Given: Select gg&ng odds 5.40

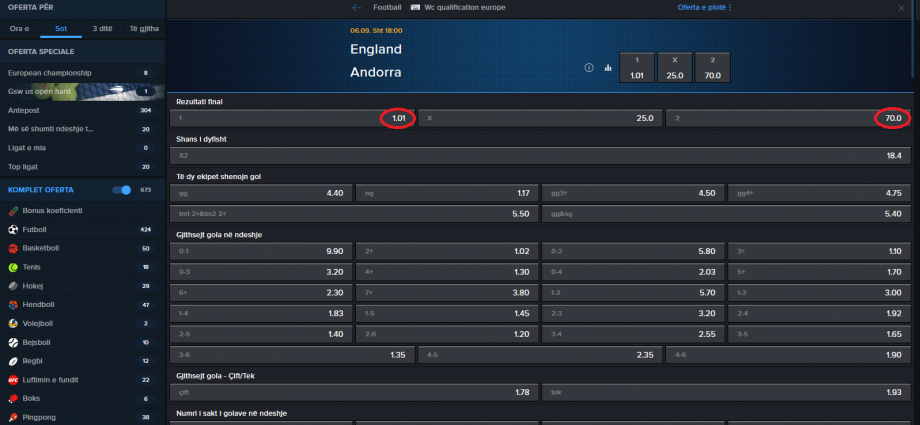Looking at the screenshot, I should [726, 214].
